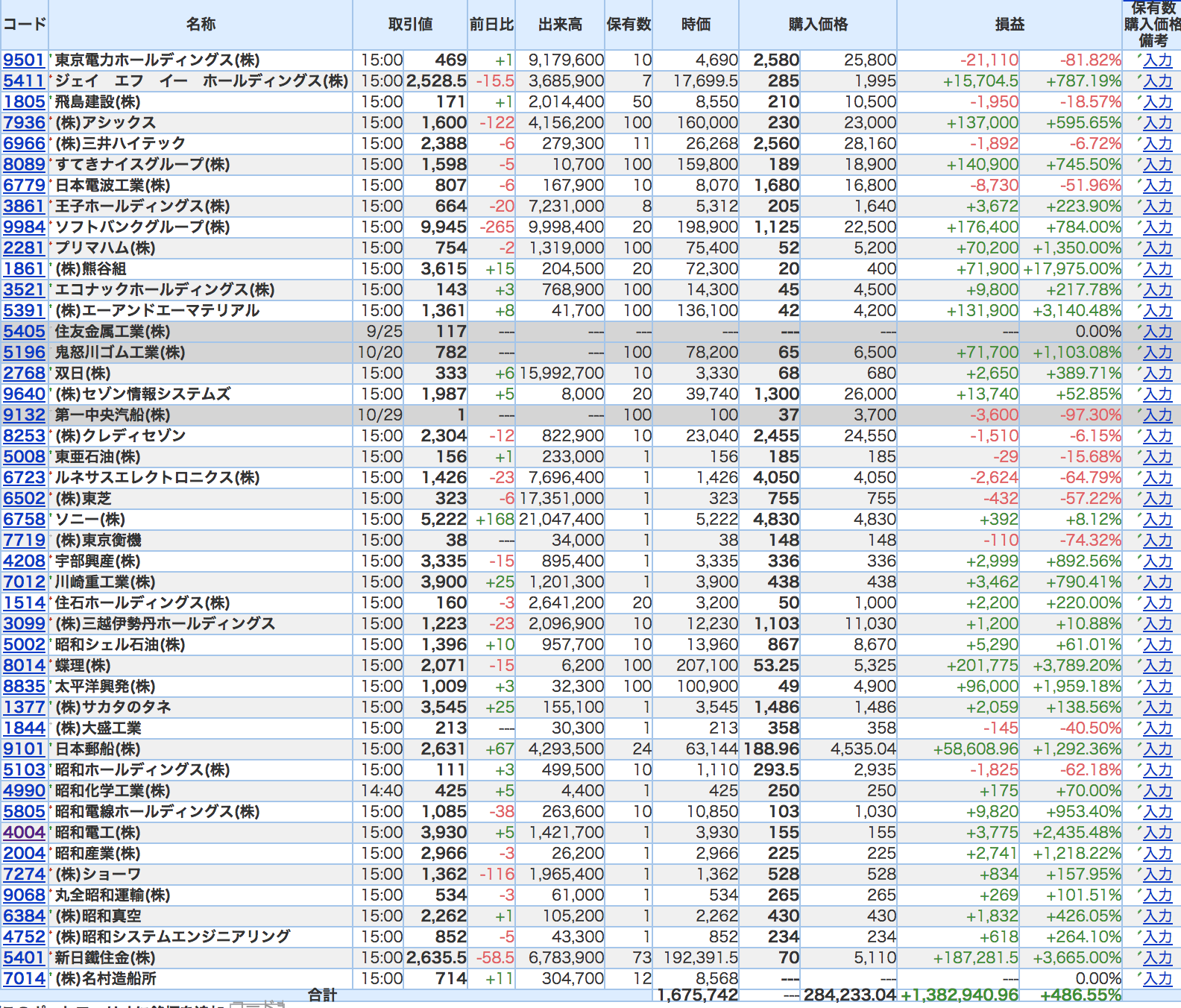Open 入力 link for ソニー row

[x=1158, y=520]
